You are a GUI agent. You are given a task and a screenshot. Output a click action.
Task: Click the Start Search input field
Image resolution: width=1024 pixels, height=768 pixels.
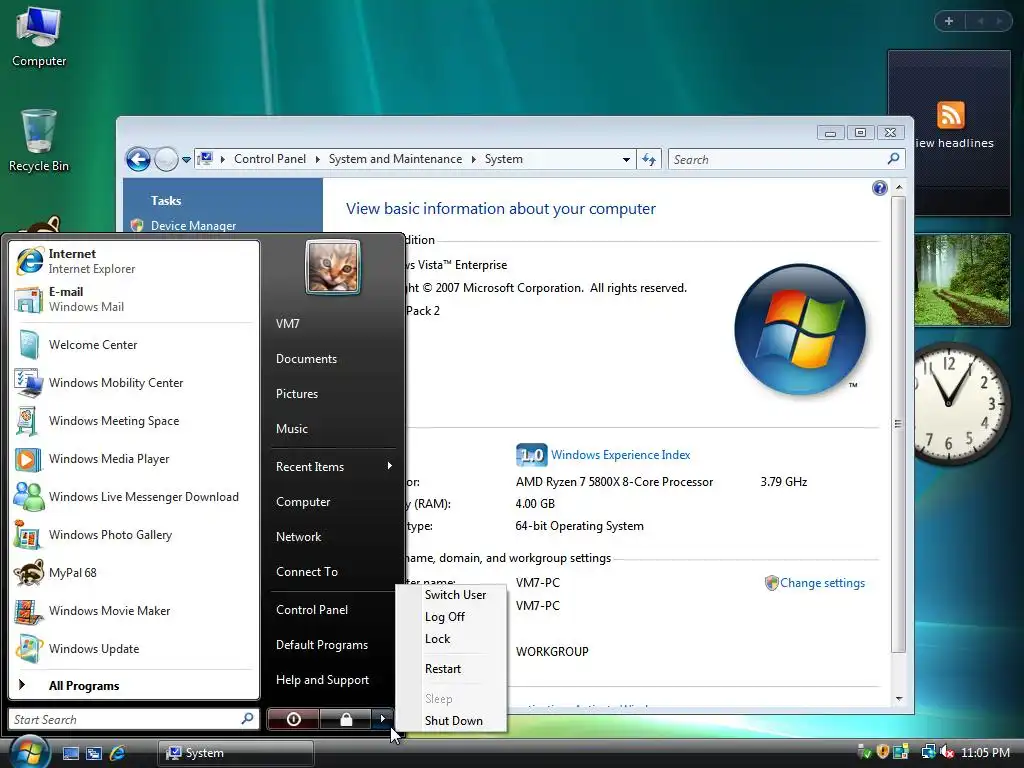click(124, 719)
